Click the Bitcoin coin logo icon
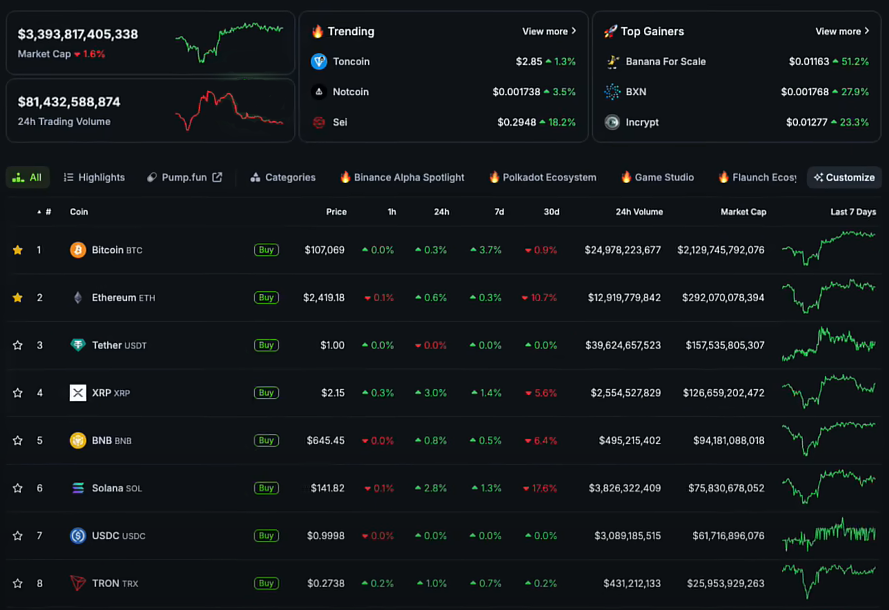The width and height of the screenshot is (889, 610). click(78, 250)
